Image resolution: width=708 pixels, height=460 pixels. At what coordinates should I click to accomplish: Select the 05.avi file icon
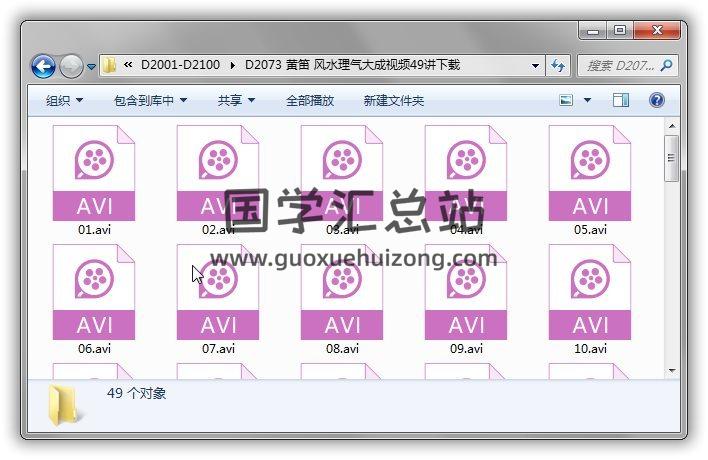590,173
